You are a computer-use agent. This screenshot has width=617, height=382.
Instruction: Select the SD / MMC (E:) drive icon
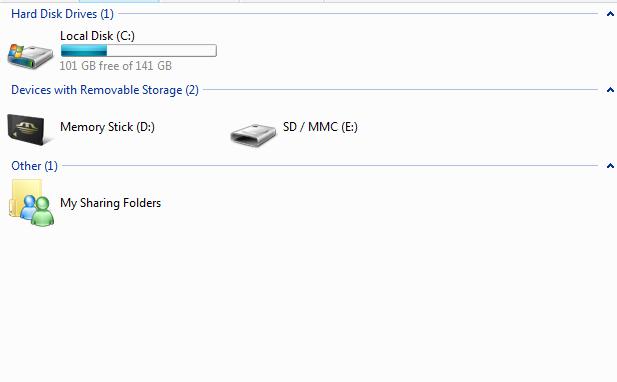point(253,135)
